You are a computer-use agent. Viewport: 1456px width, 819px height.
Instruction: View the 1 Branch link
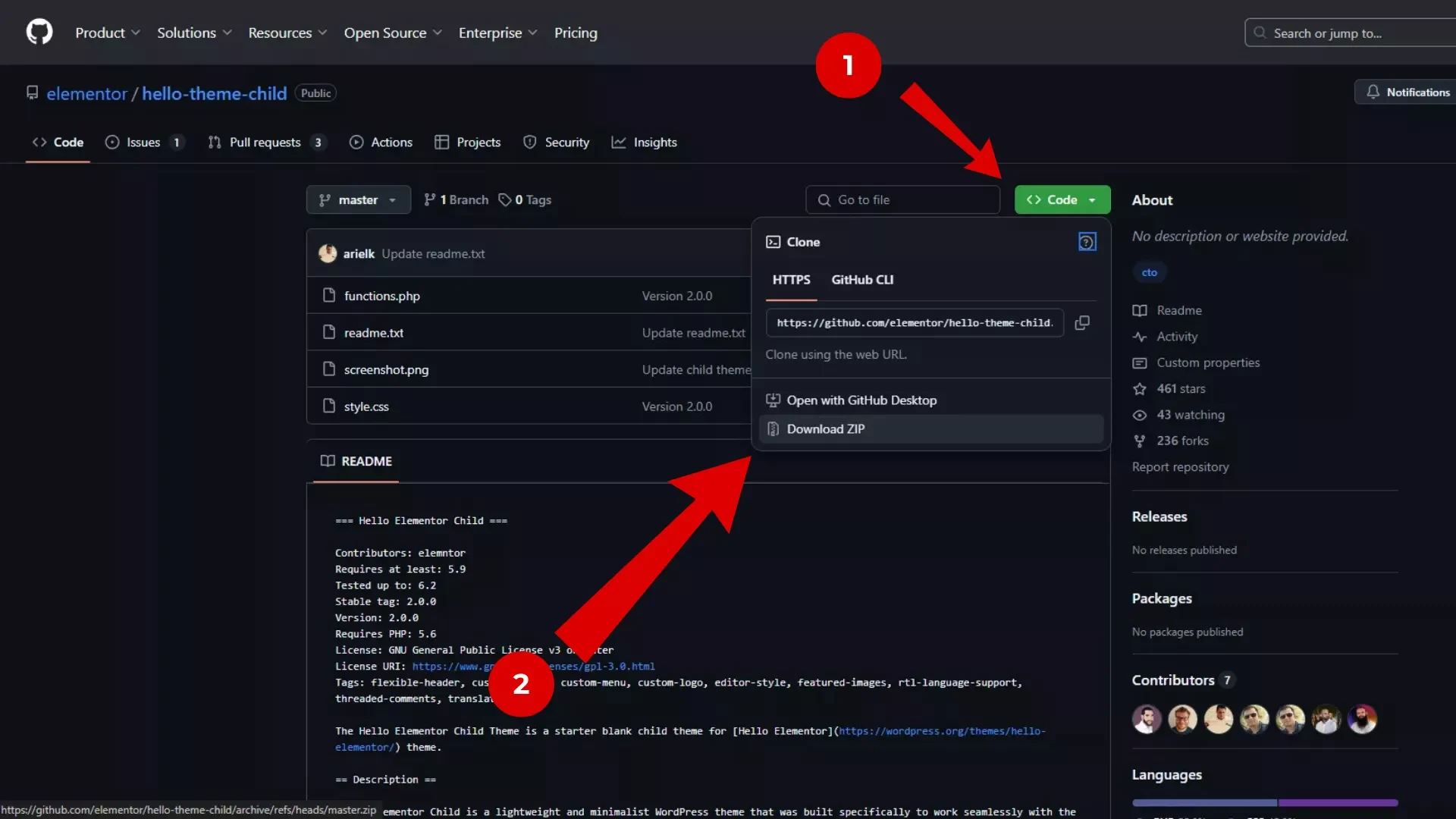pos(456,199)
